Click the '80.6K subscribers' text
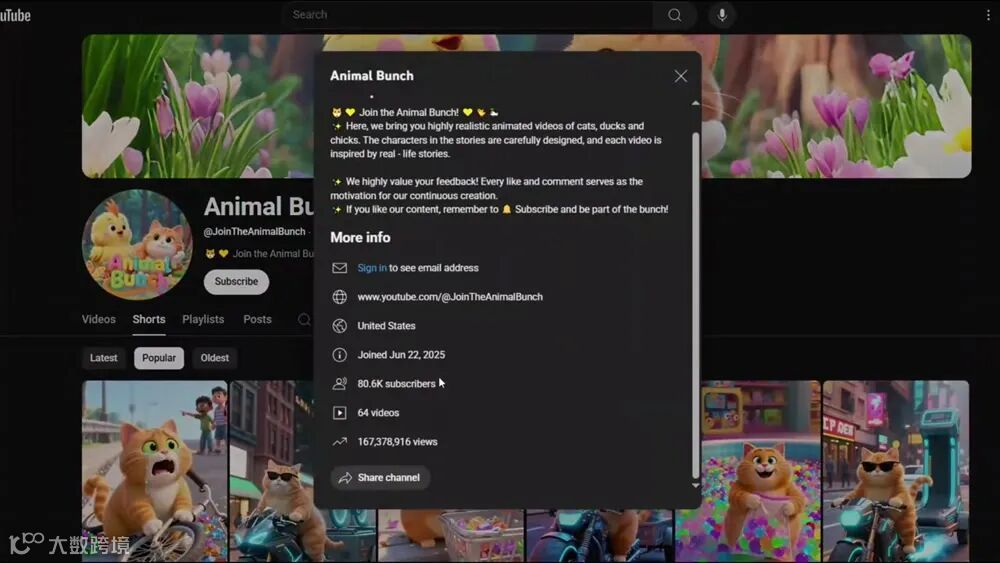The height and width of the screenshot is (563, 1000). (396, 384)
